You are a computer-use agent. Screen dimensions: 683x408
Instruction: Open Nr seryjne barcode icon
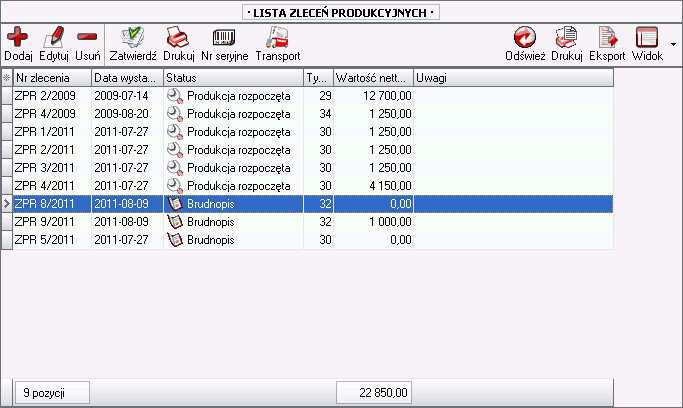click(224, 37)
